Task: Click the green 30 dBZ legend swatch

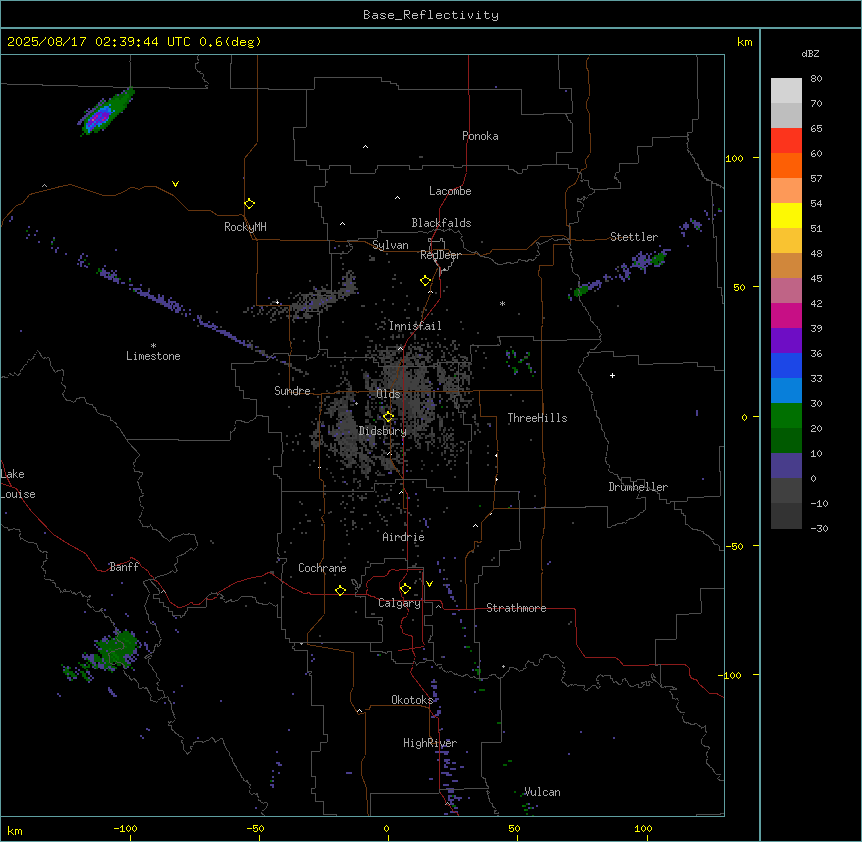Action: coord(786,416)
